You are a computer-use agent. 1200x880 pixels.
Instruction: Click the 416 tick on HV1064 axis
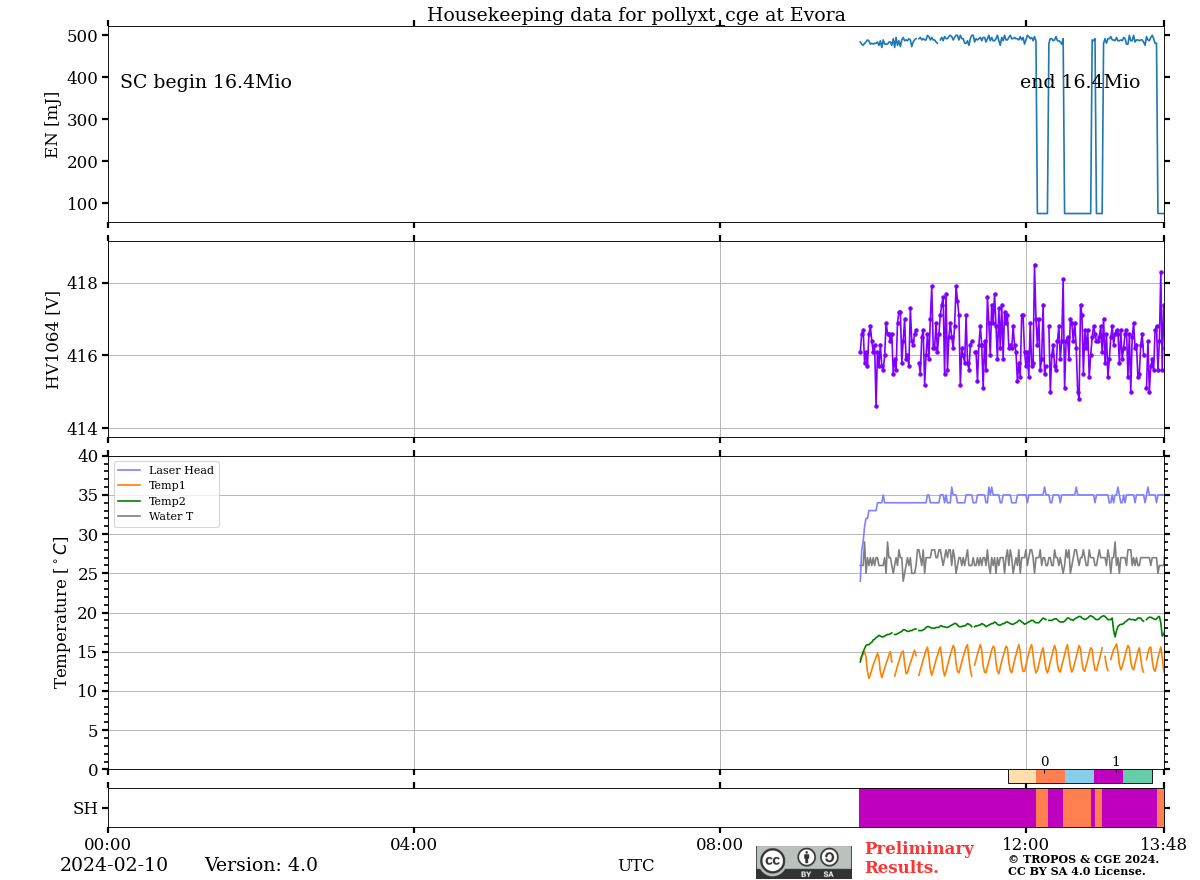82,356
